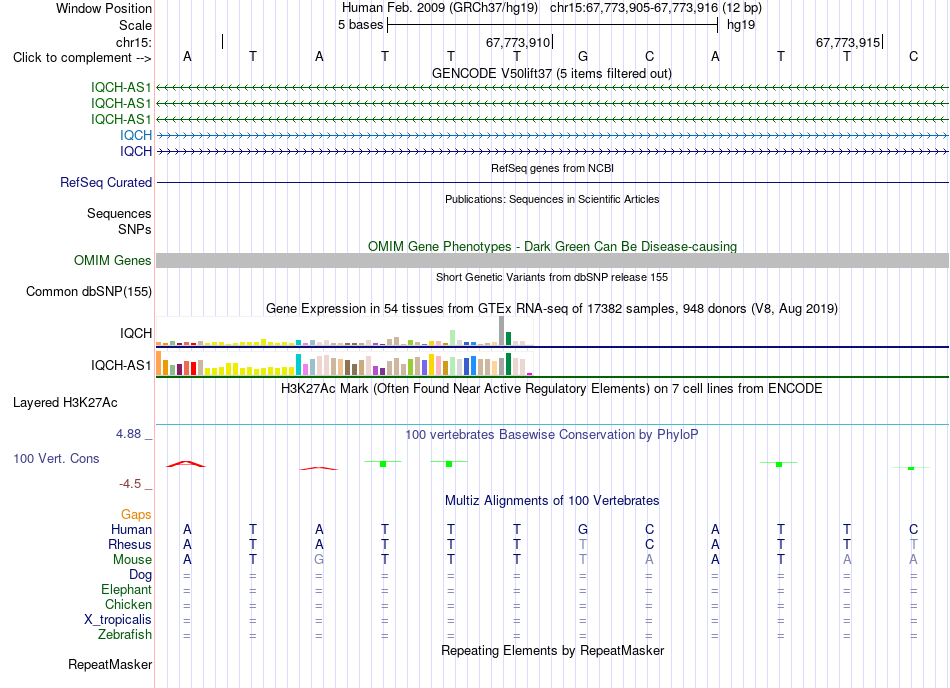Click the 67,773,910 ruler position marker
Viewport: 950px width, 688px height.
[518, 42]
